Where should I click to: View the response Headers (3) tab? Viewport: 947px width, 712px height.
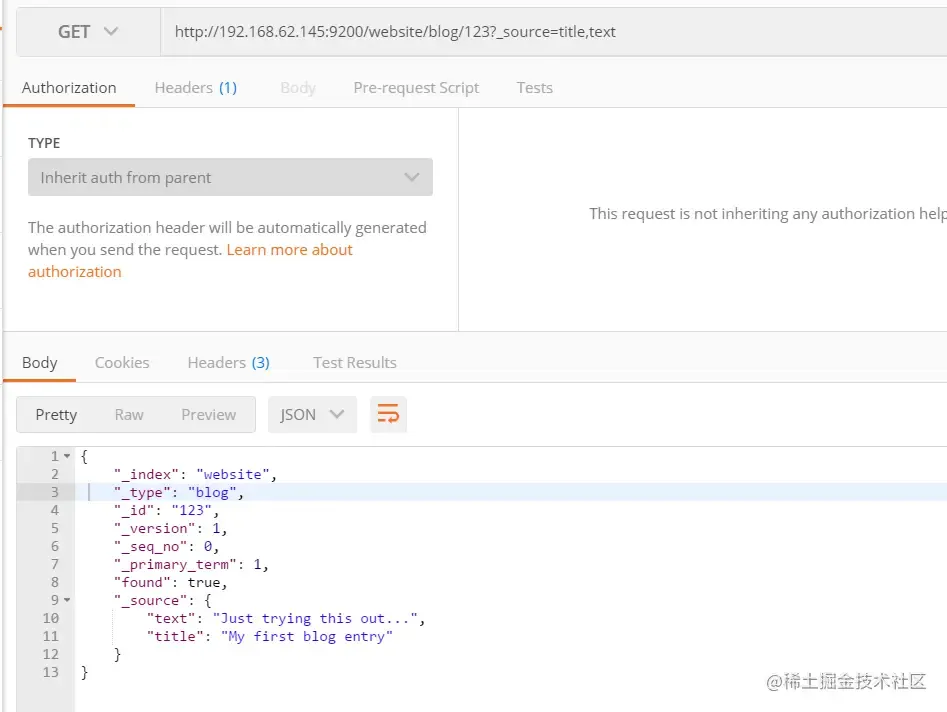pos(228,363)
